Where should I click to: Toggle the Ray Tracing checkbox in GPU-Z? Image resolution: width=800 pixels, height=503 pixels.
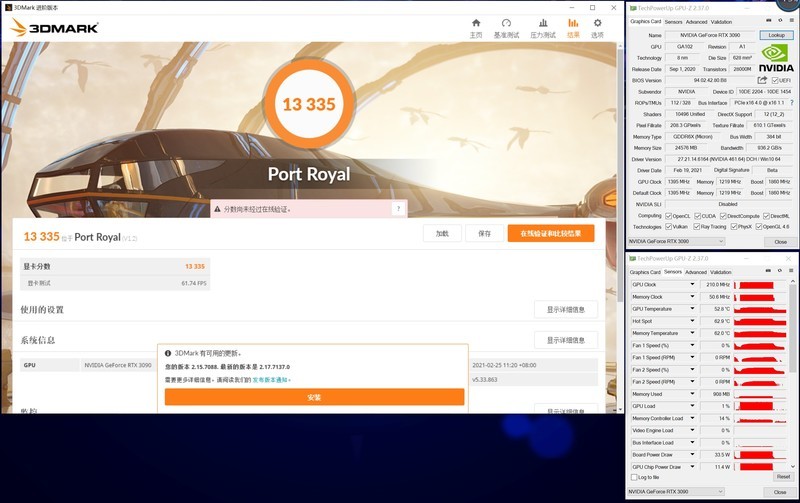(x=696, y=227)
